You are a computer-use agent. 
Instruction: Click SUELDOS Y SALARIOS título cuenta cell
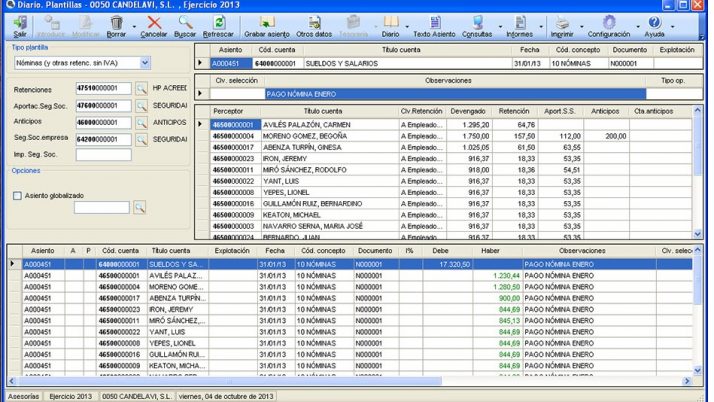408,64
